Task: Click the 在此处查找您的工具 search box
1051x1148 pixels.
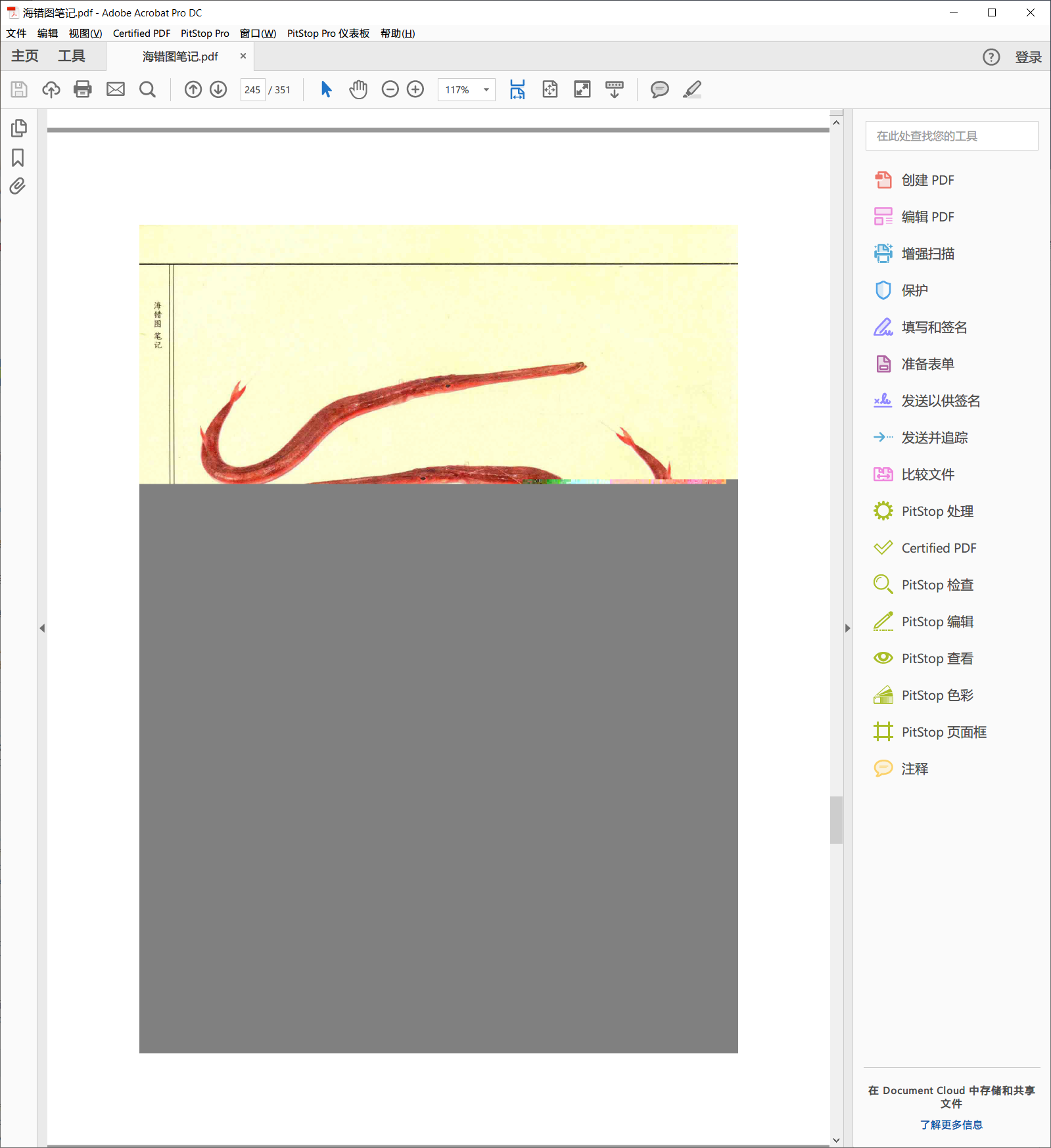Action: tap(952, 136)
